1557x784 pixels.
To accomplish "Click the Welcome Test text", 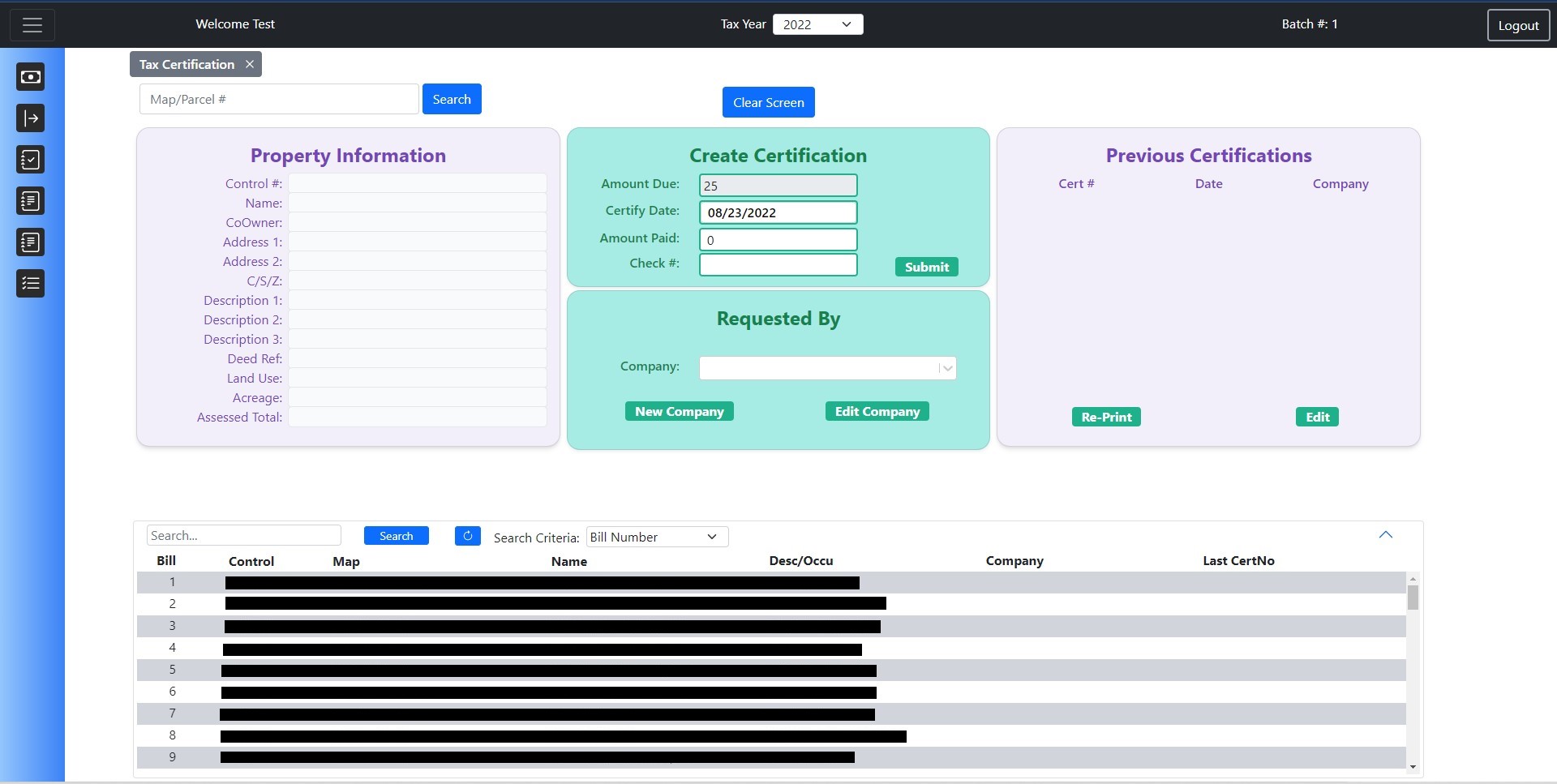I will [235, 24].
